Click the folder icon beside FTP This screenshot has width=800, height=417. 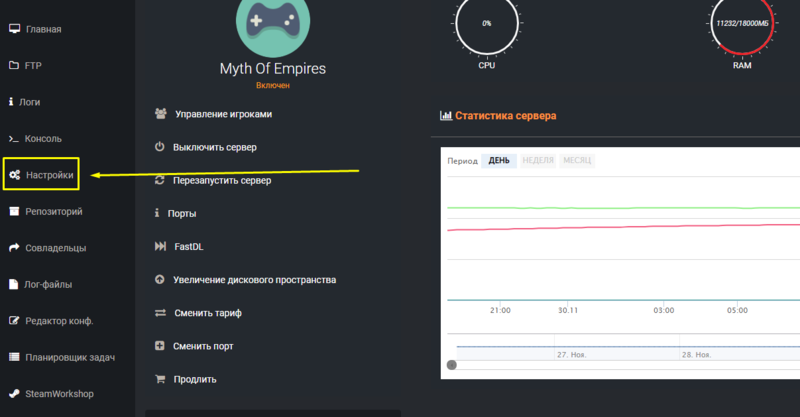coord(14,66)
